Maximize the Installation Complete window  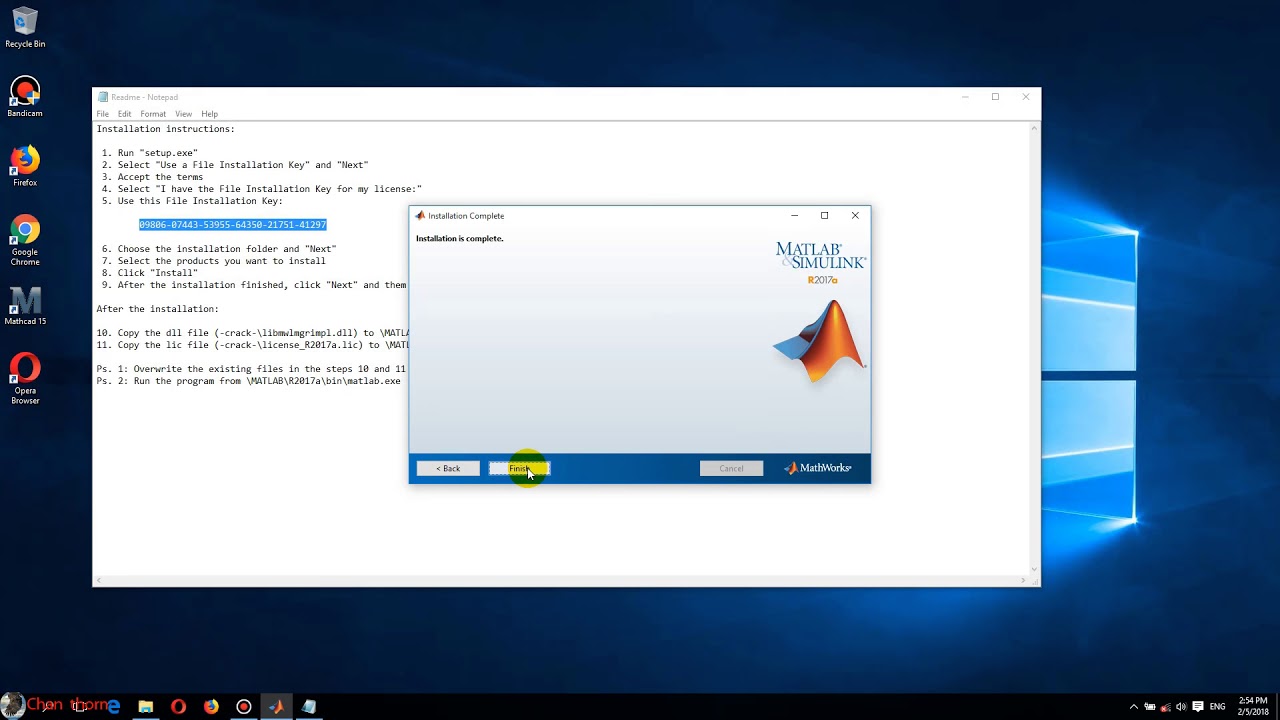pyautogui.click(x=824, y=215)
